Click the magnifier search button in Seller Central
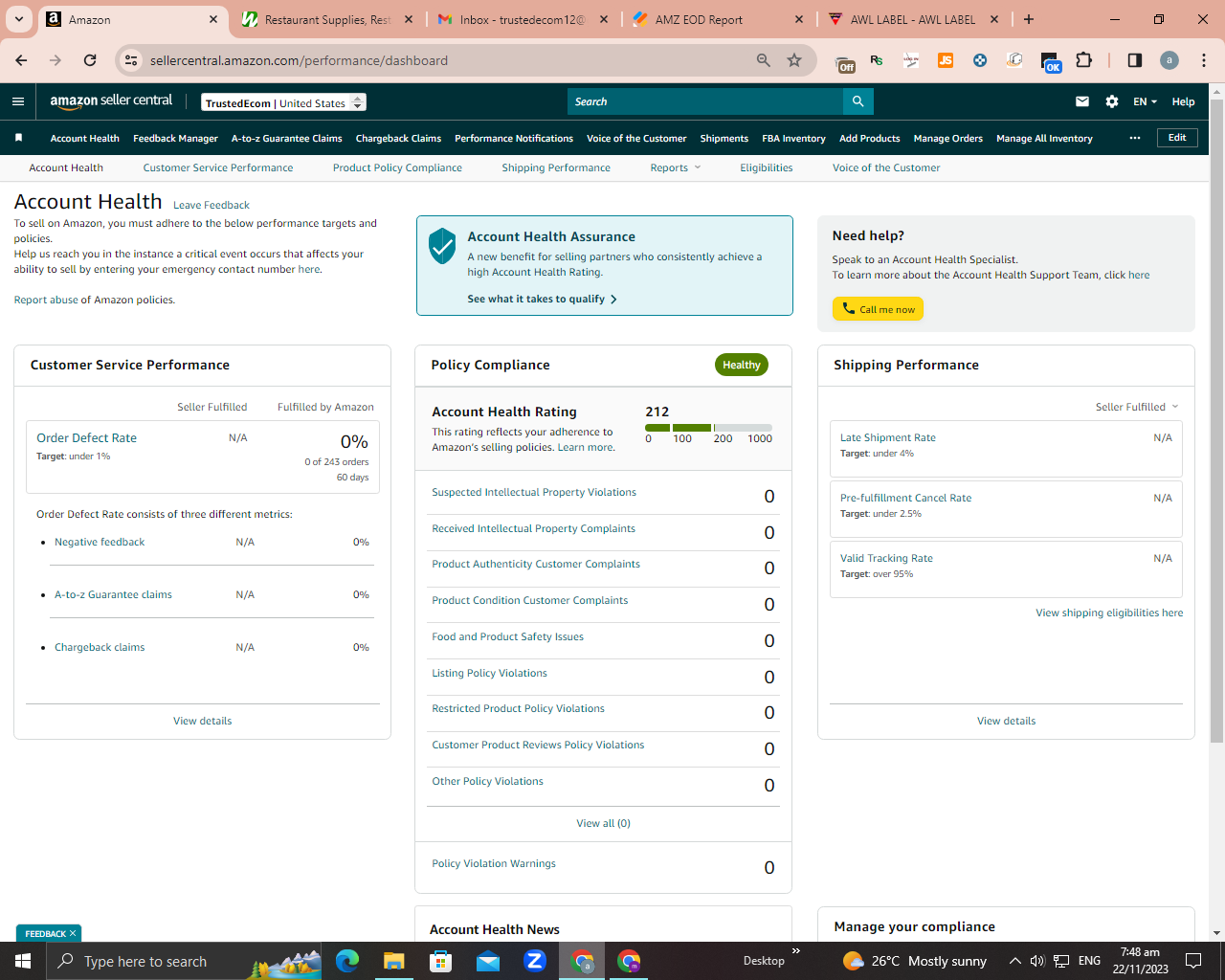 pyautogui.click(x=858, y=101)
